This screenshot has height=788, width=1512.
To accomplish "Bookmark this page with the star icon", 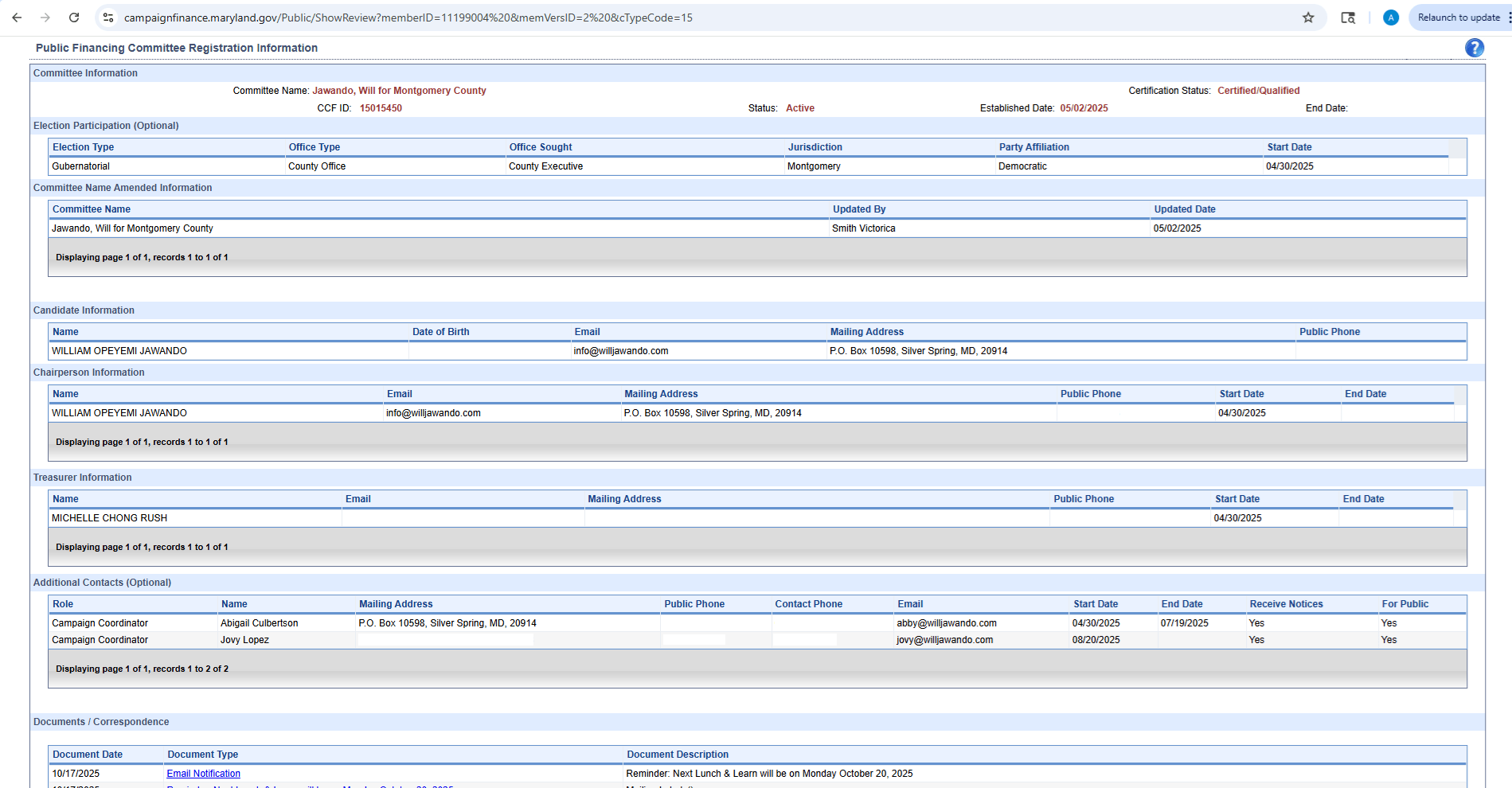I will [x=1308, y=18].
